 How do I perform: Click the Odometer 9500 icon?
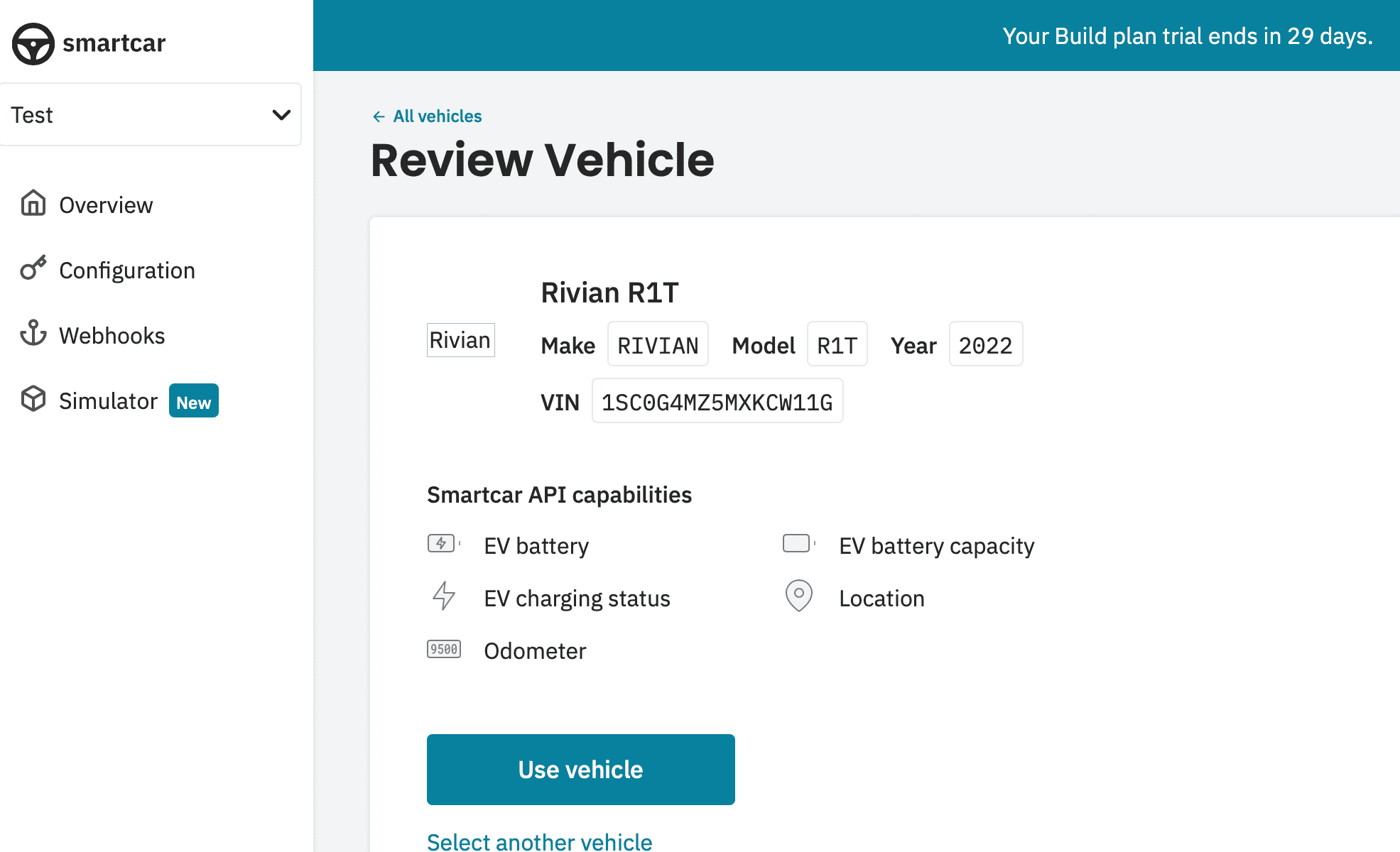coord(444,649)
